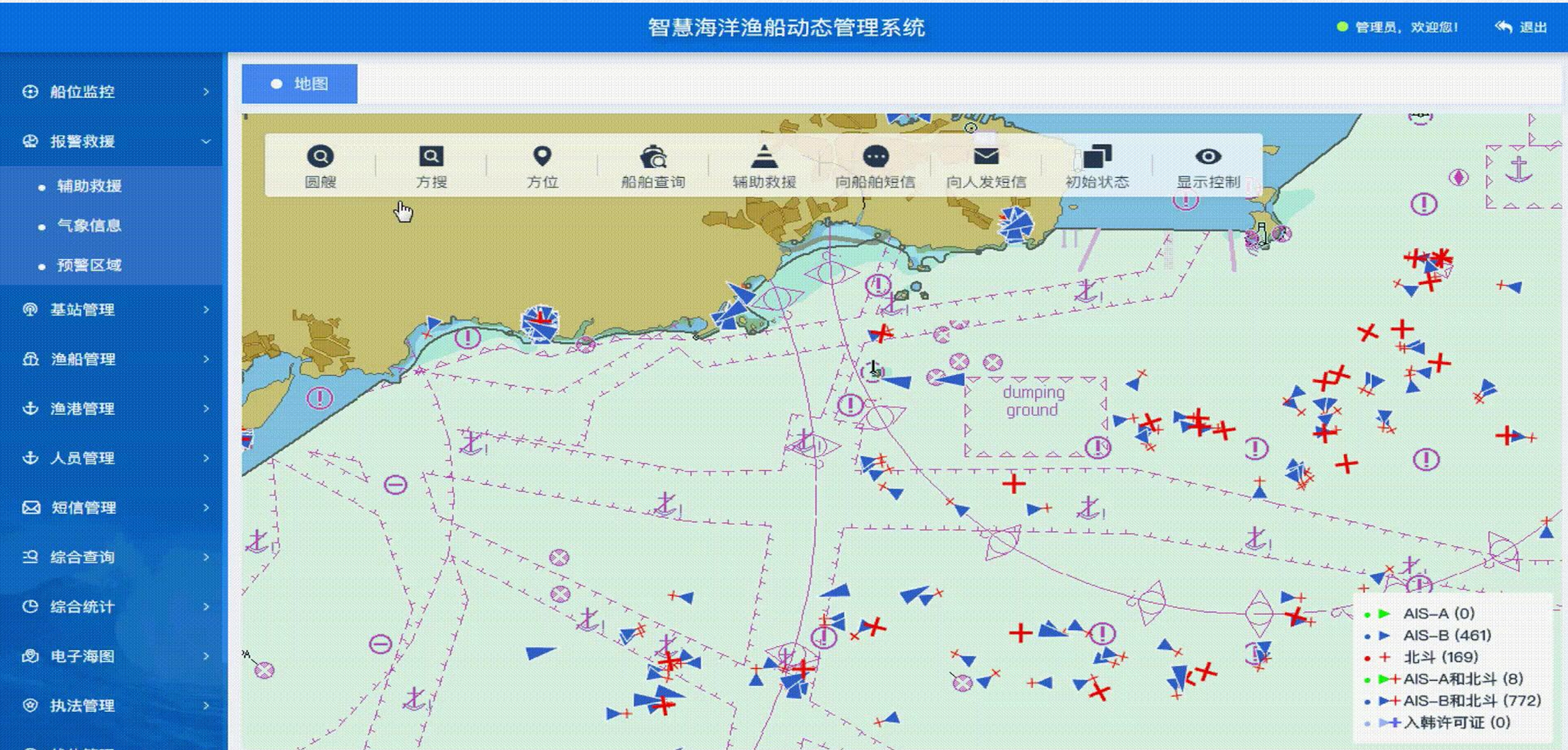1568x750 pixels.
Task: Click the 退出 logout link
Action: [1533, 27]
